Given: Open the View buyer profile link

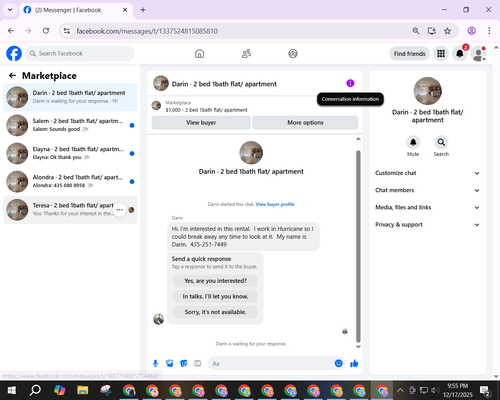Looking at the screenshot, I should pyautogui.click(x=275, y=204).
